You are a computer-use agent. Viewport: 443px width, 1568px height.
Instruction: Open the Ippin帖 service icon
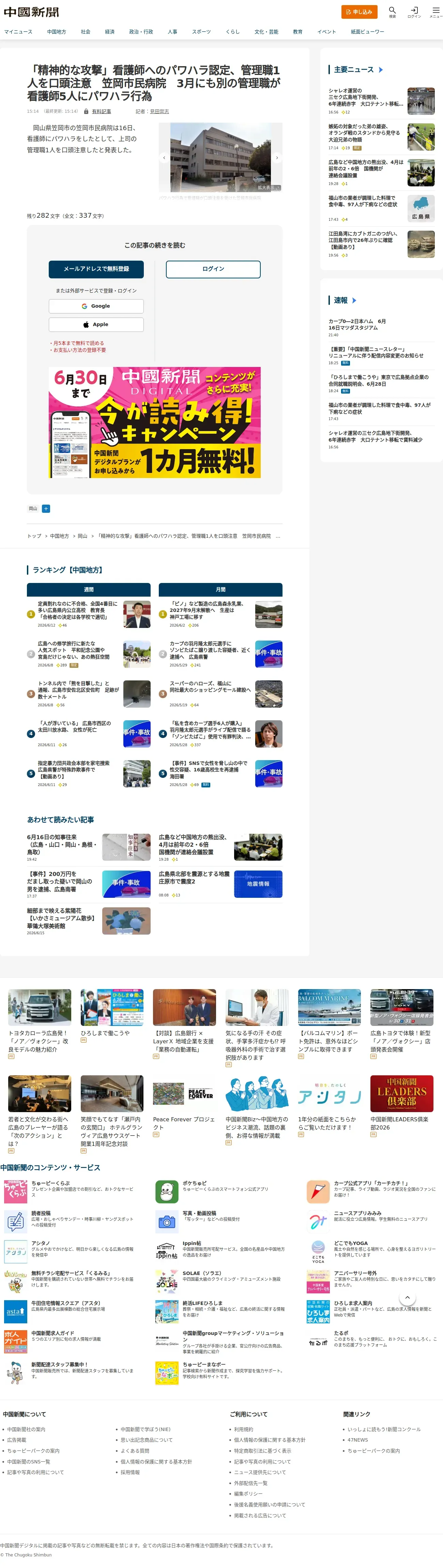[x=167, y=1251]
